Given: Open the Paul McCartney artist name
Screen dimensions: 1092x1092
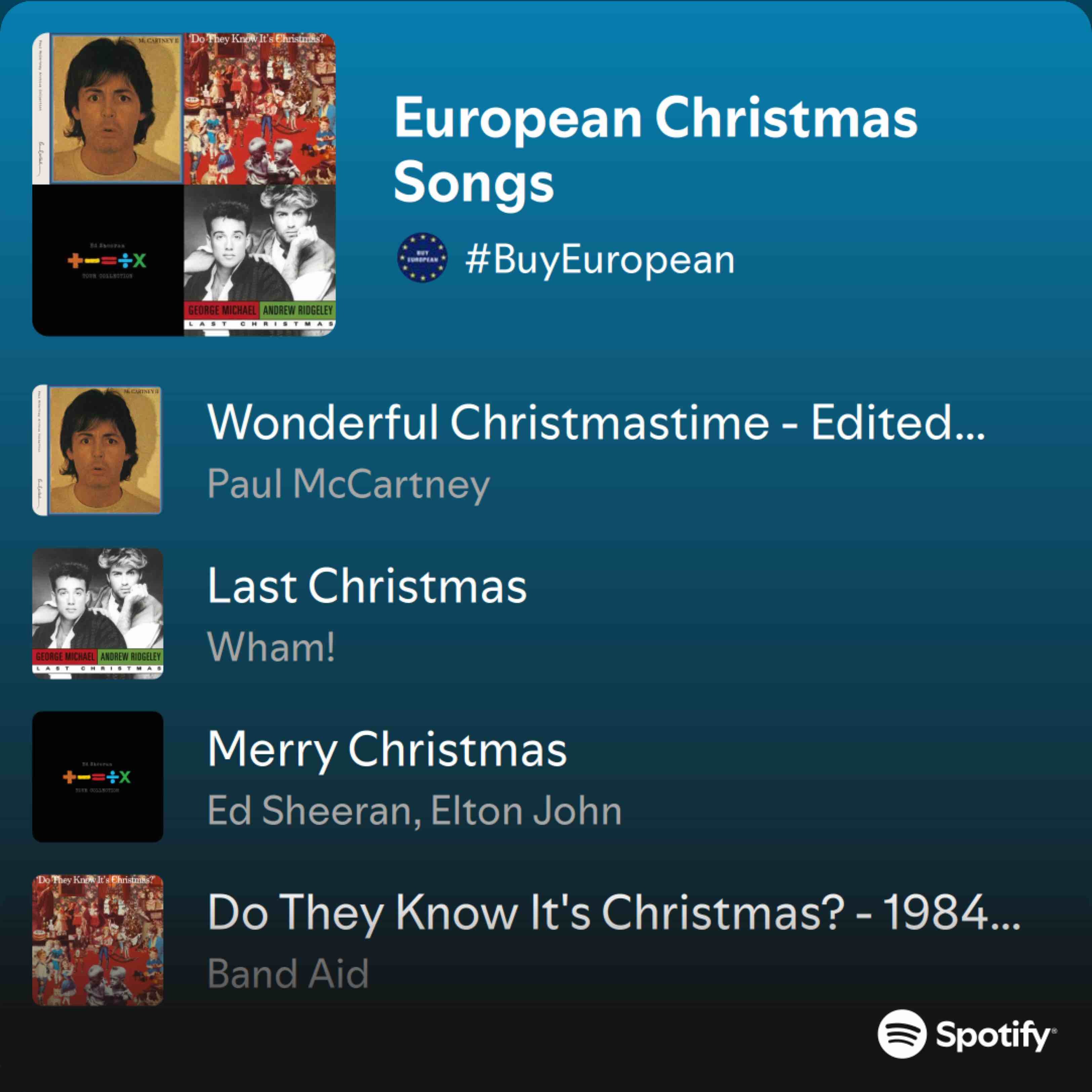Looking at the screenshot, I should [348, 484].
